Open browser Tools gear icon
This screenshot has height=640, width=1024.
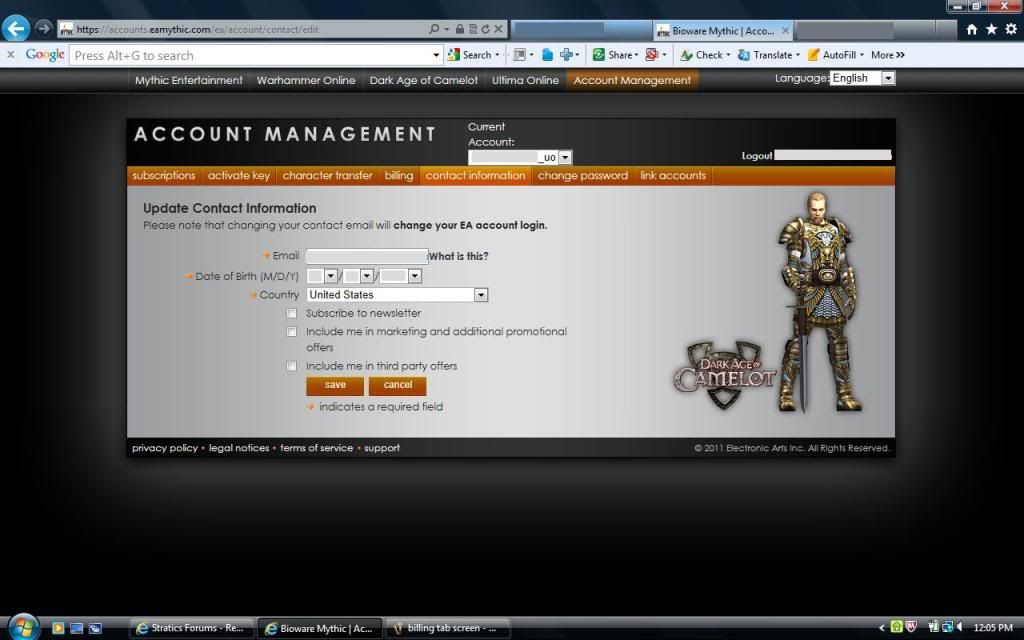(1011, 29)
